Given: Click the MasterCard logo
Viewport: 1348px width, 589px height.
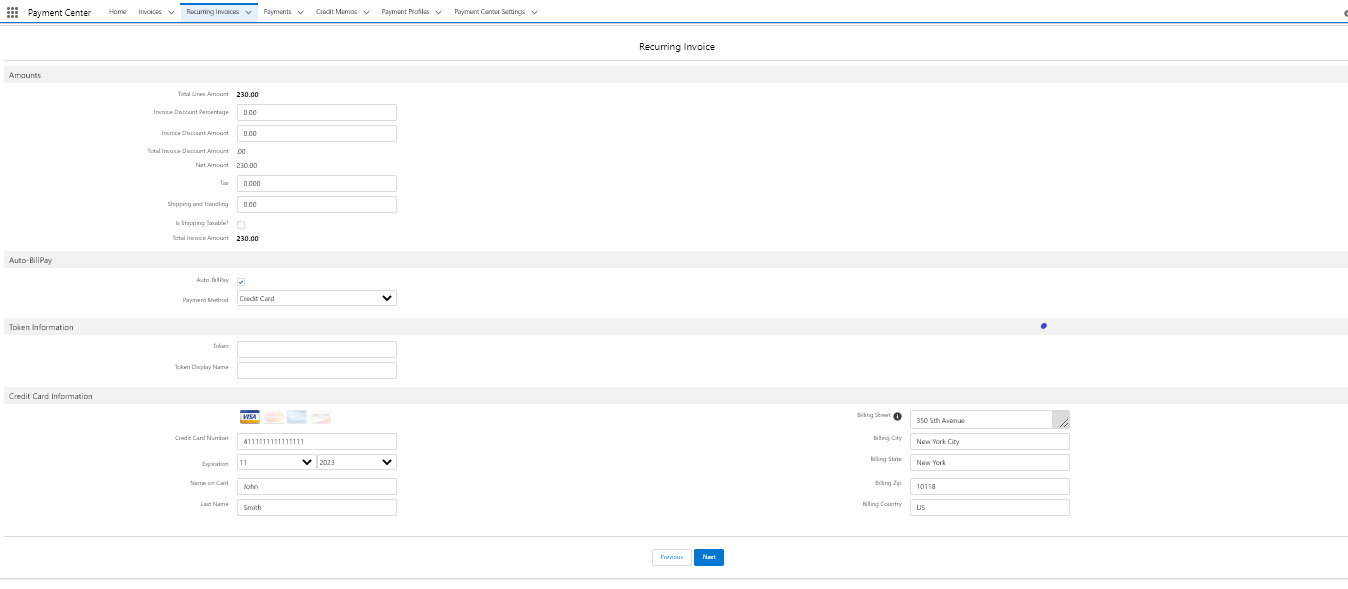Looking at the screenshot, I should 273,417.
